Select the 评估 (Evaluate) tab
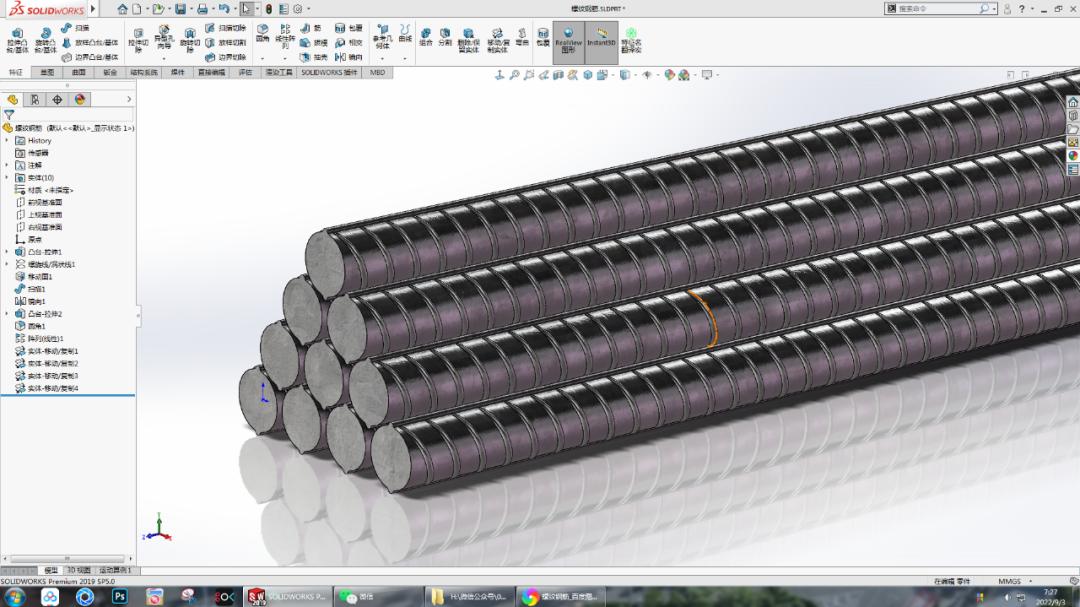The width and height of the screenshot is (1080, 607). pyautogui.click(x=244, y=72)
